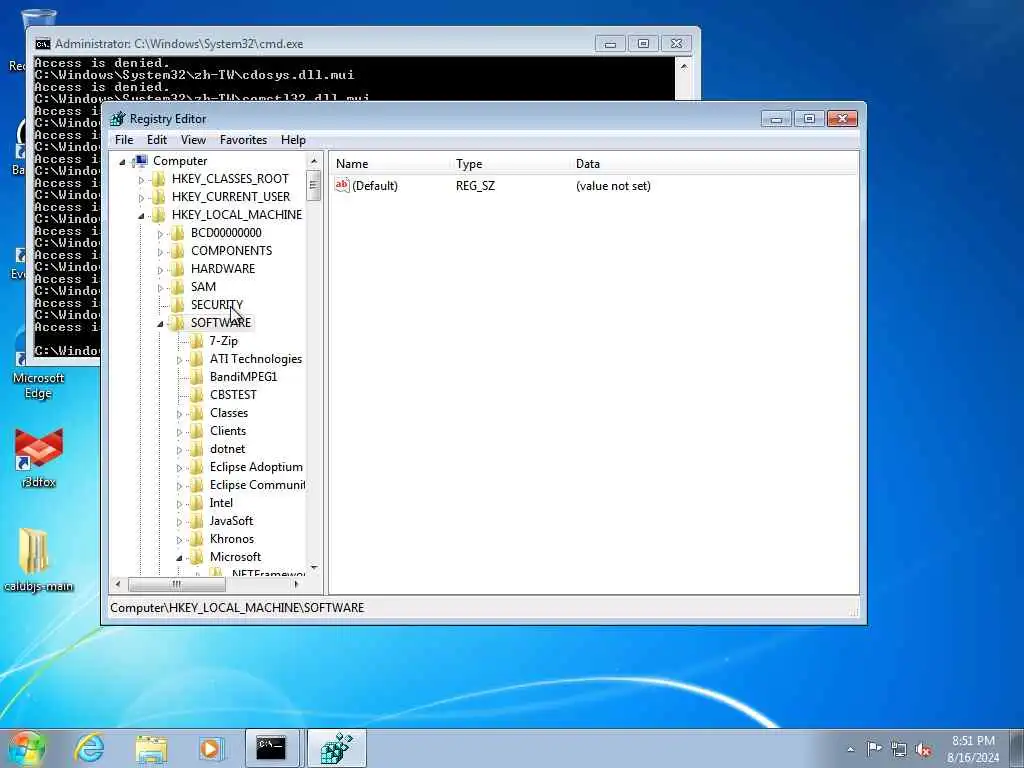Open the taskbar clock and date
This screenshot has height=768, width=1024.
point(973,749)
